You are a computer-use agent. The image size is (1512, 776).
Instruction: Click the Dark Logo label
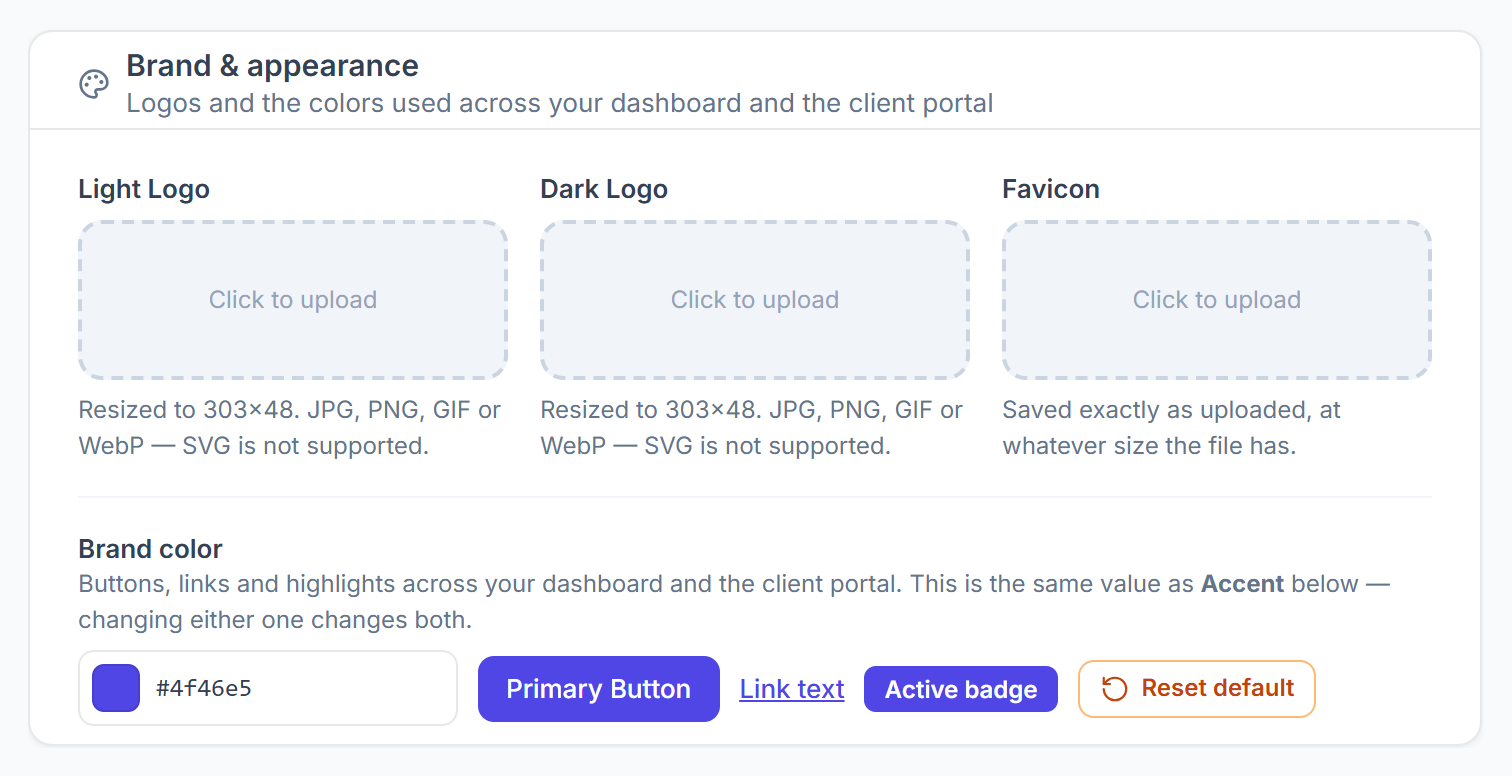(604, 189)
